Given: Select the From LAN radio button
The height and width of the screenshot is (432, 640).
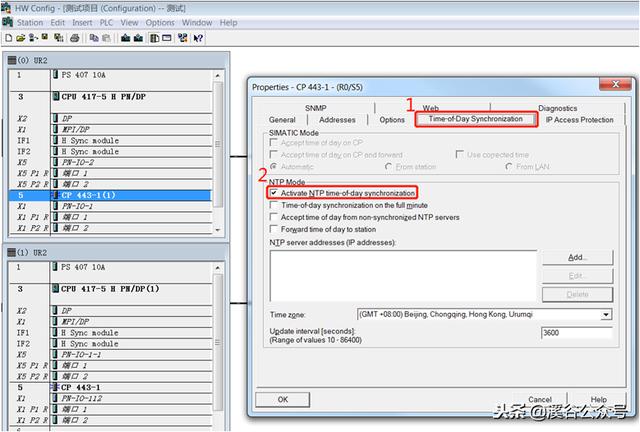Looking at the screenshot, I should (x=509, y=167).
